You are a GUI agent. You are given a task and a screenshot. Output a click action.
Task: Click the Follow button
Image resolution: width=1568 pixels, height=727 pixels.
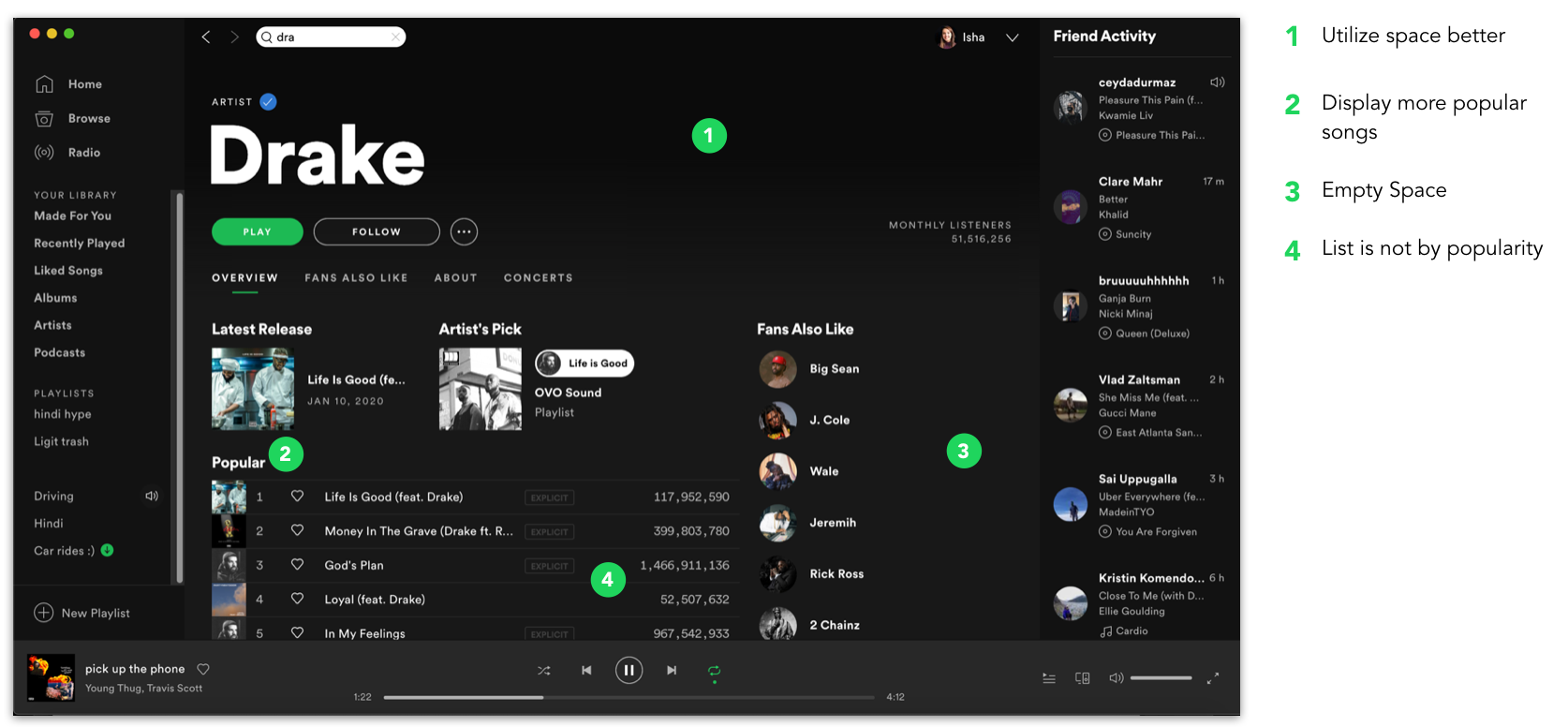pos(377,231)
